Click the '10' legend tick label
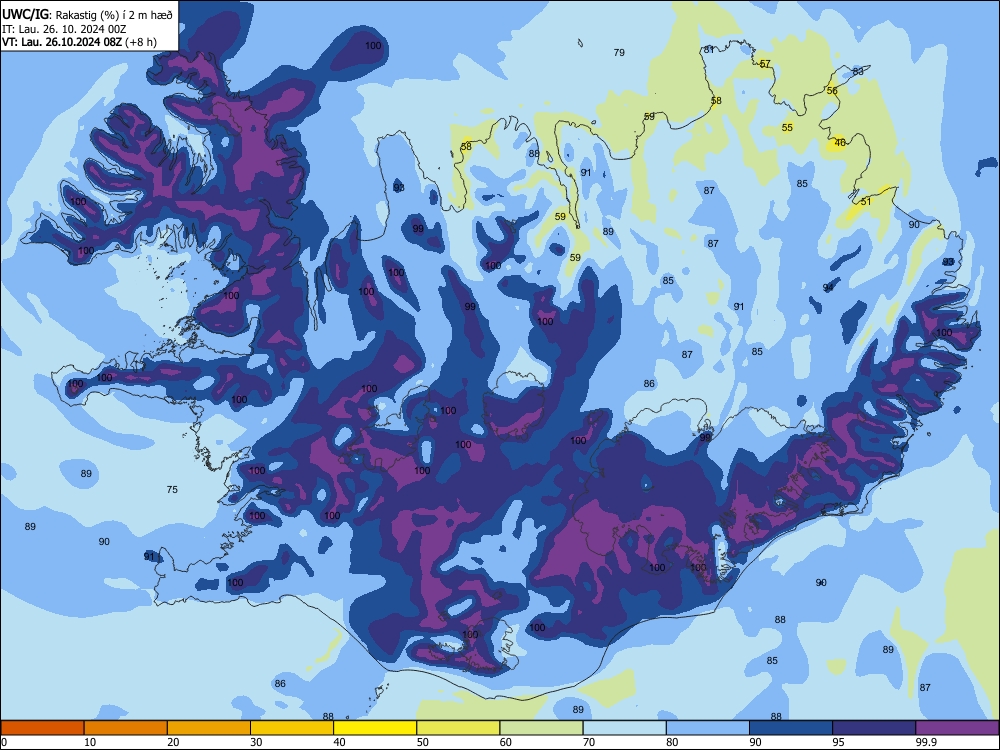This screenshot has height=750, width=1000. 91,742
